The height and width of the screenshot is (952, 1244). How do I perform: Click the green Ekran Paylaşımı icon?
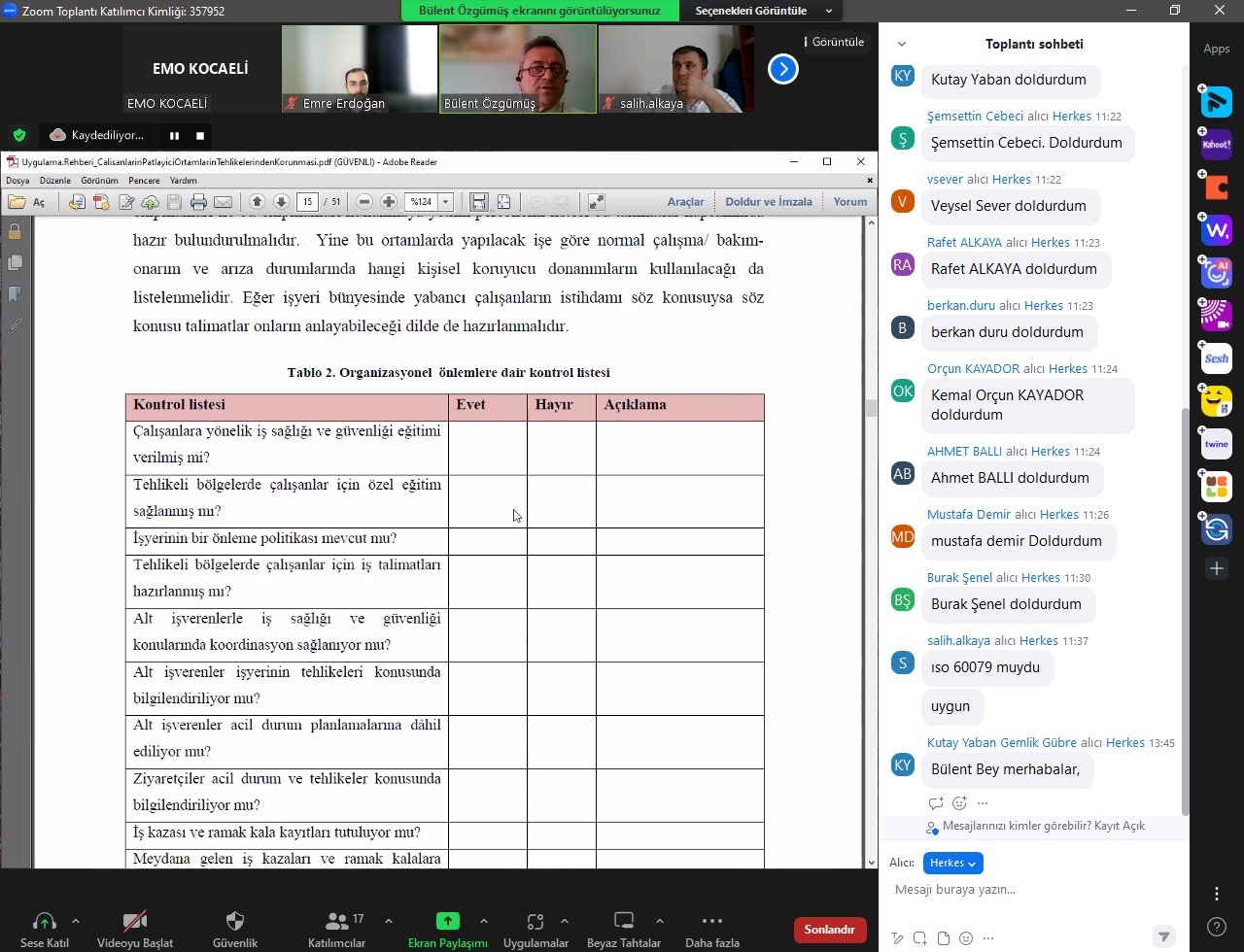[x=447, y=921]
